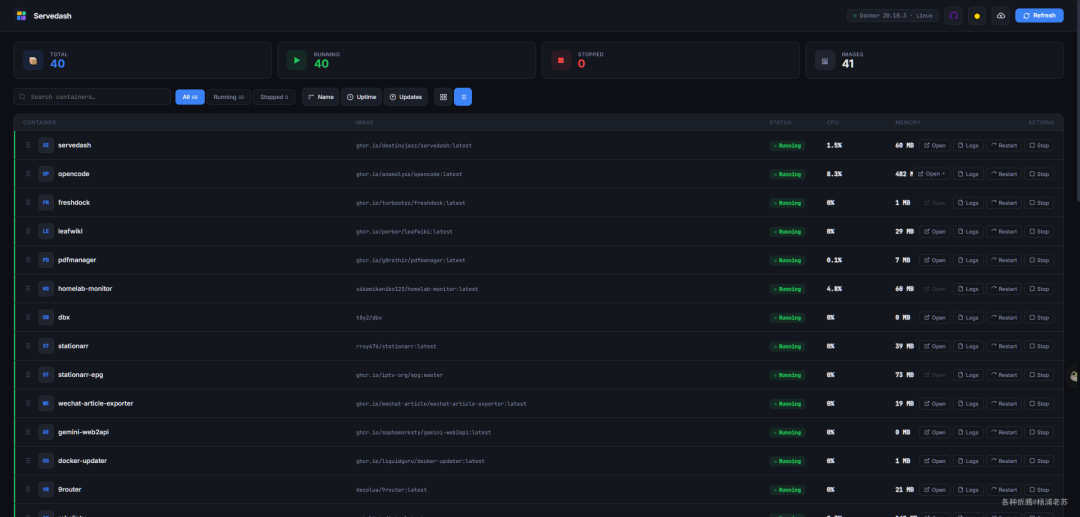This screenshot has width=1080, height=517.
Task: Click the drag handle on dbx row
Action: (x=28, y=317)
